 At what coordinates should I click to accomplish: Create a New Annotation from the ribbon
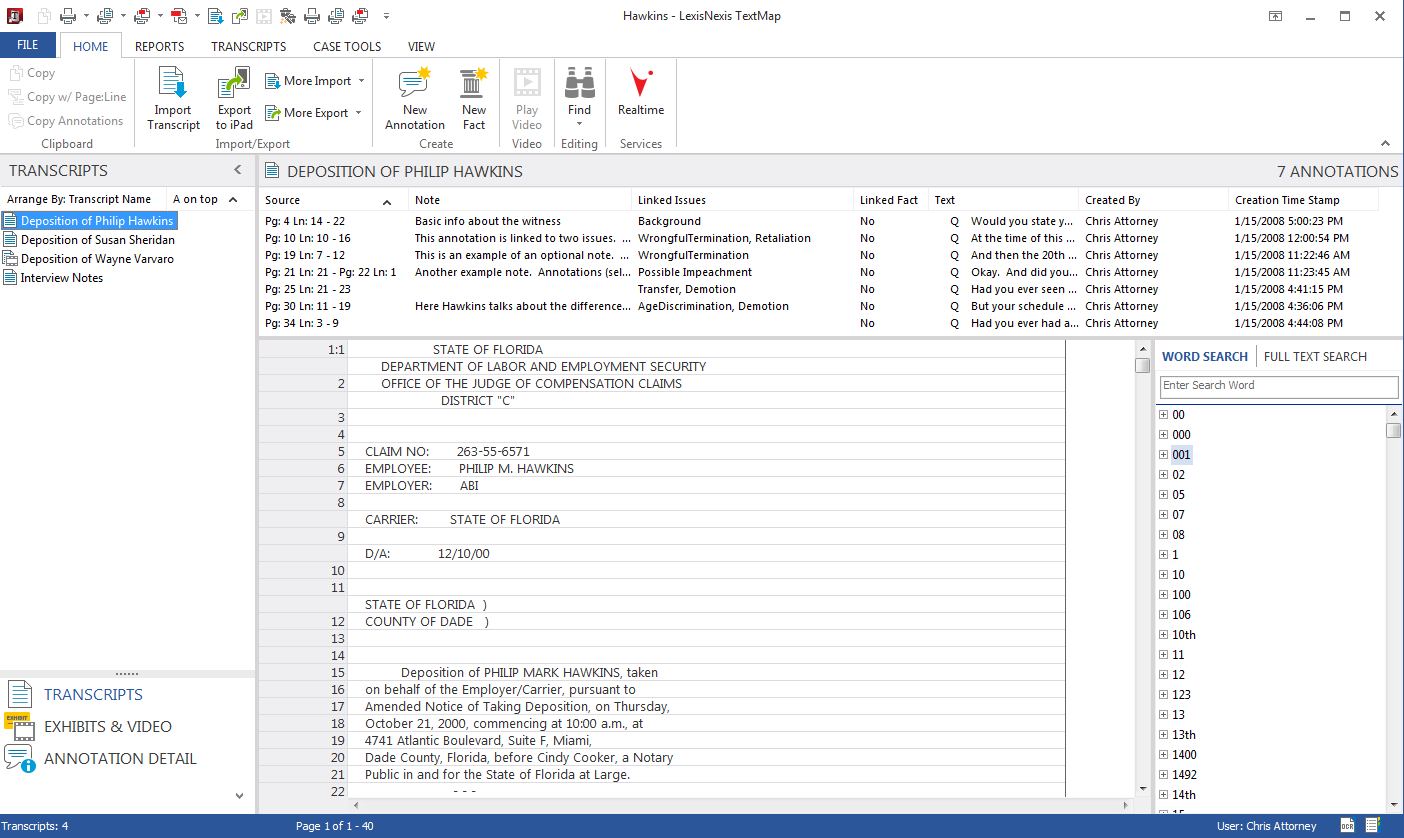[x=415, y=99]
